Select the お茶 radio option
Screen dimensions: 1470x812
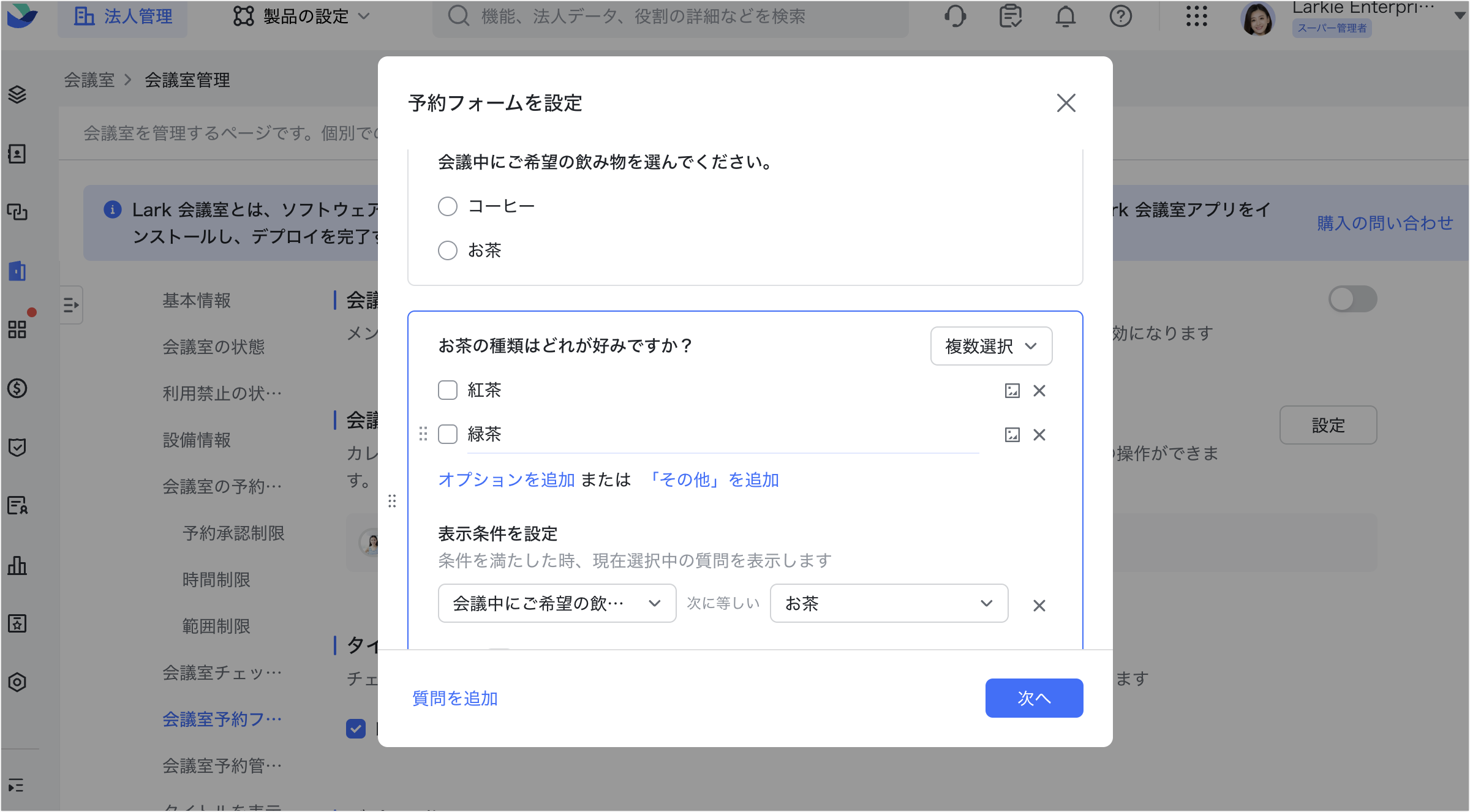[x=448, y=250]
